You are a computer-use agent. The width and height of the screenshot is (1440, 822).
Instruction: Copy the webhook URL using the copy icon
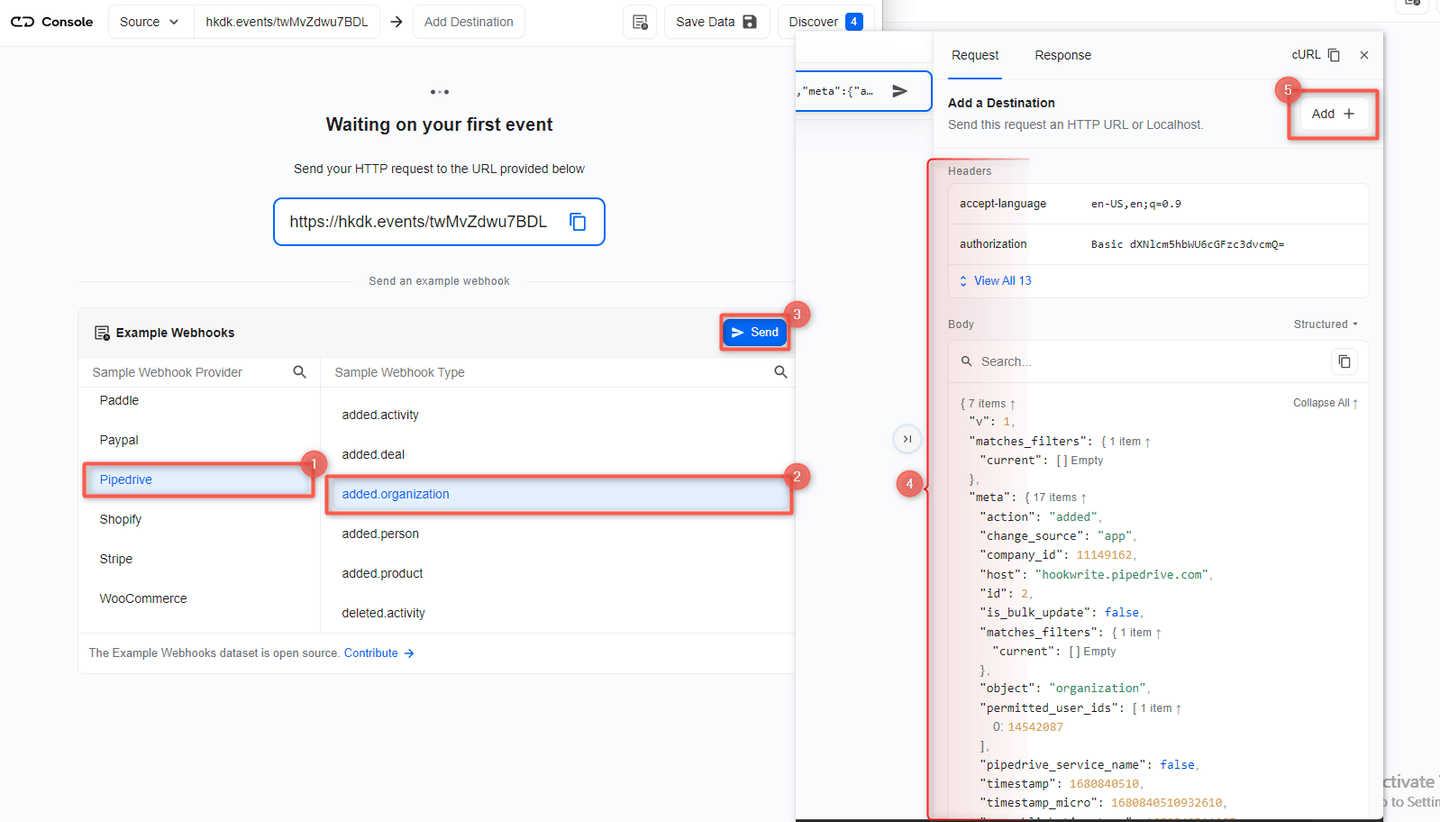(578, 221)
